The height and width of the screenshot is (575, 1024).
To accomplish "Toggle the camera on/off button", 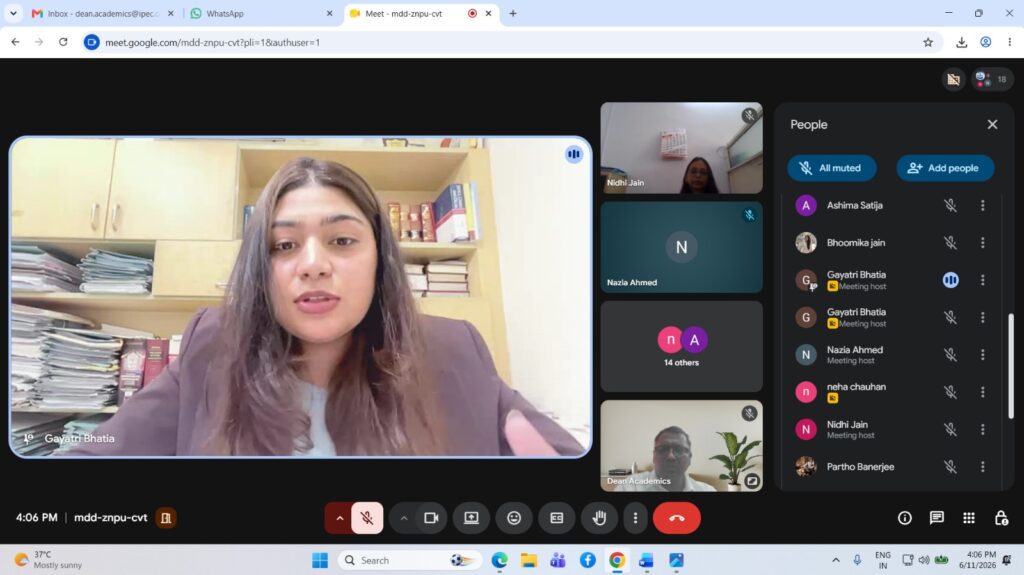I will click(x=431, y=518).
